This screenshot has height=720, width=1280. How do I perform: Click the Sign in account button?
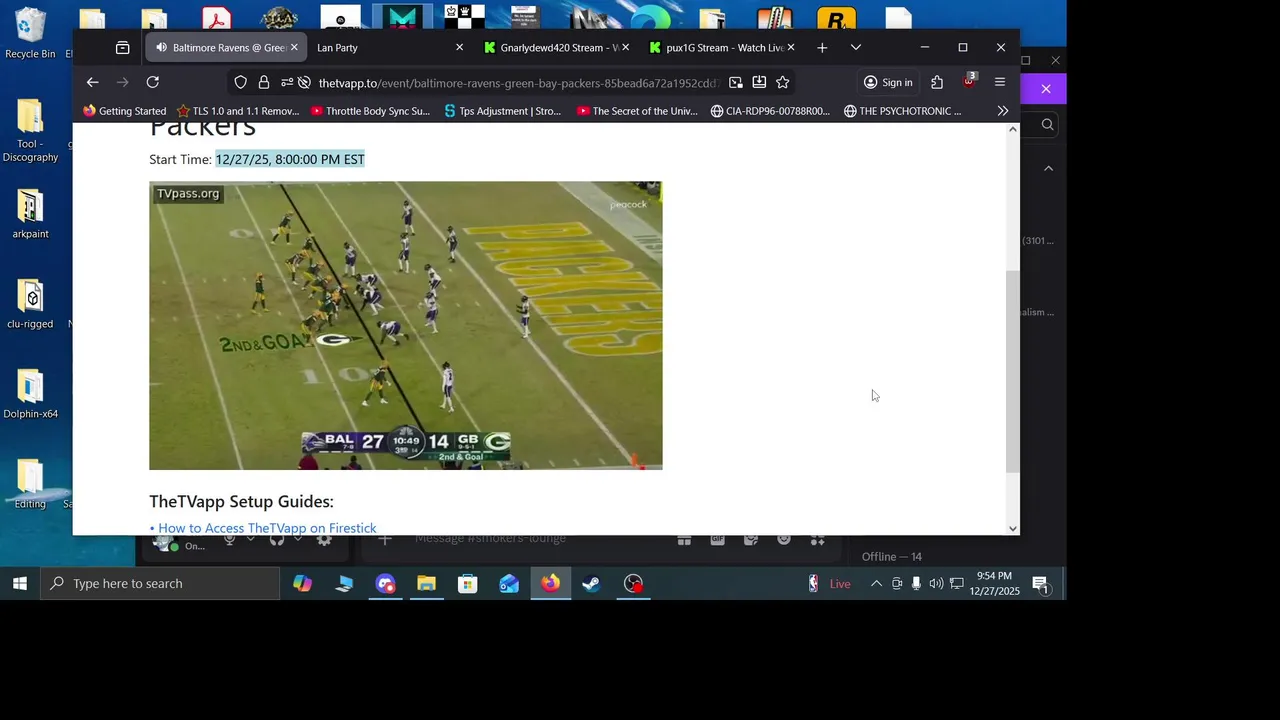click(x=888, y=83)
